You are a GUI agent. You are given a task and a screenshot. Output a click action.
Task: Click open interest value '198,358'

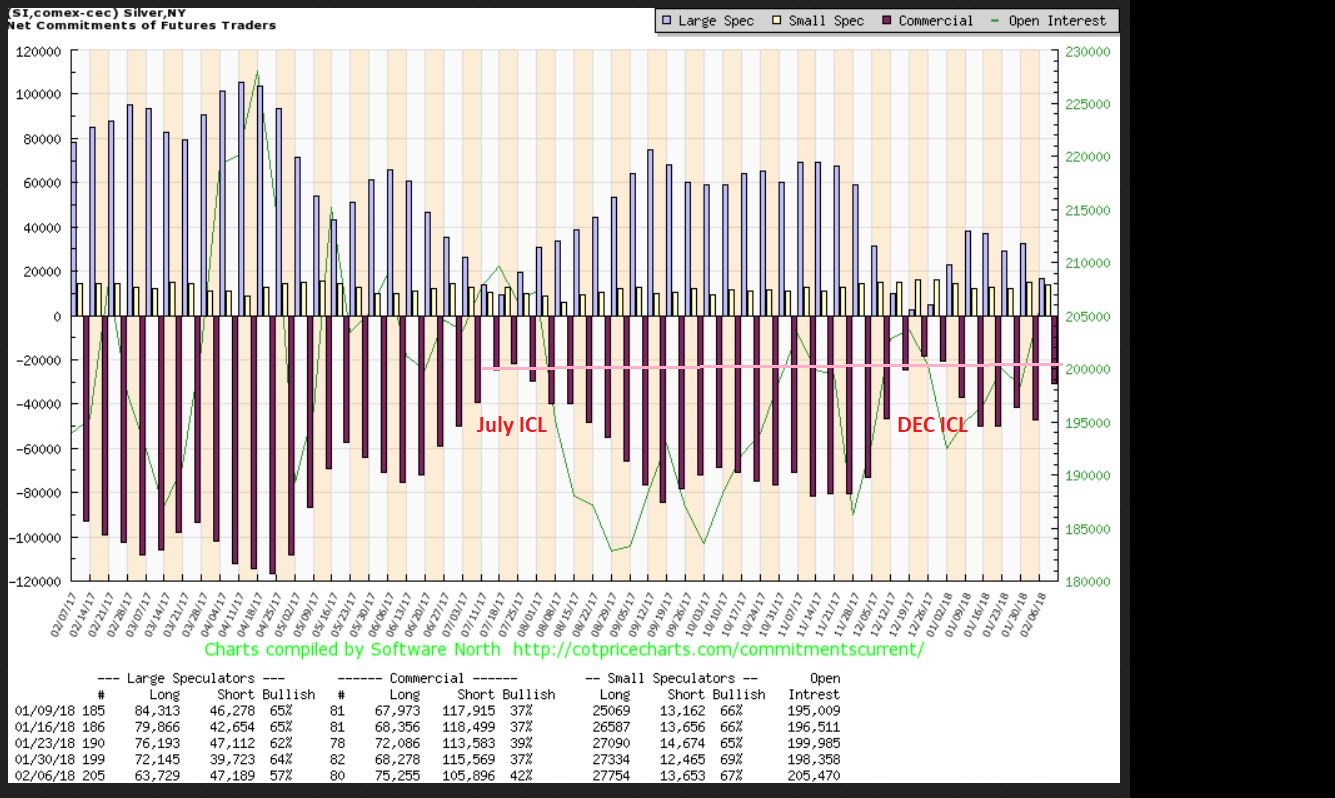[x=812, y=758]
